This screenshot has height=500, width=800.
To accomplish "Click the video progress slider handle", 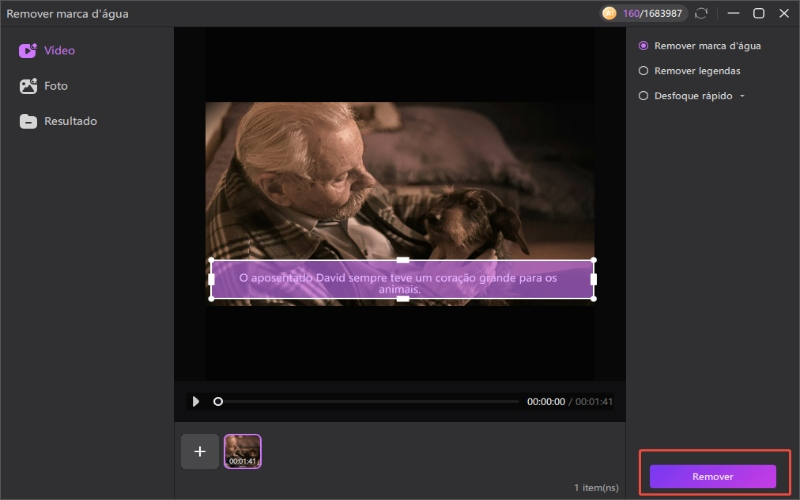I will pos(218,402).
